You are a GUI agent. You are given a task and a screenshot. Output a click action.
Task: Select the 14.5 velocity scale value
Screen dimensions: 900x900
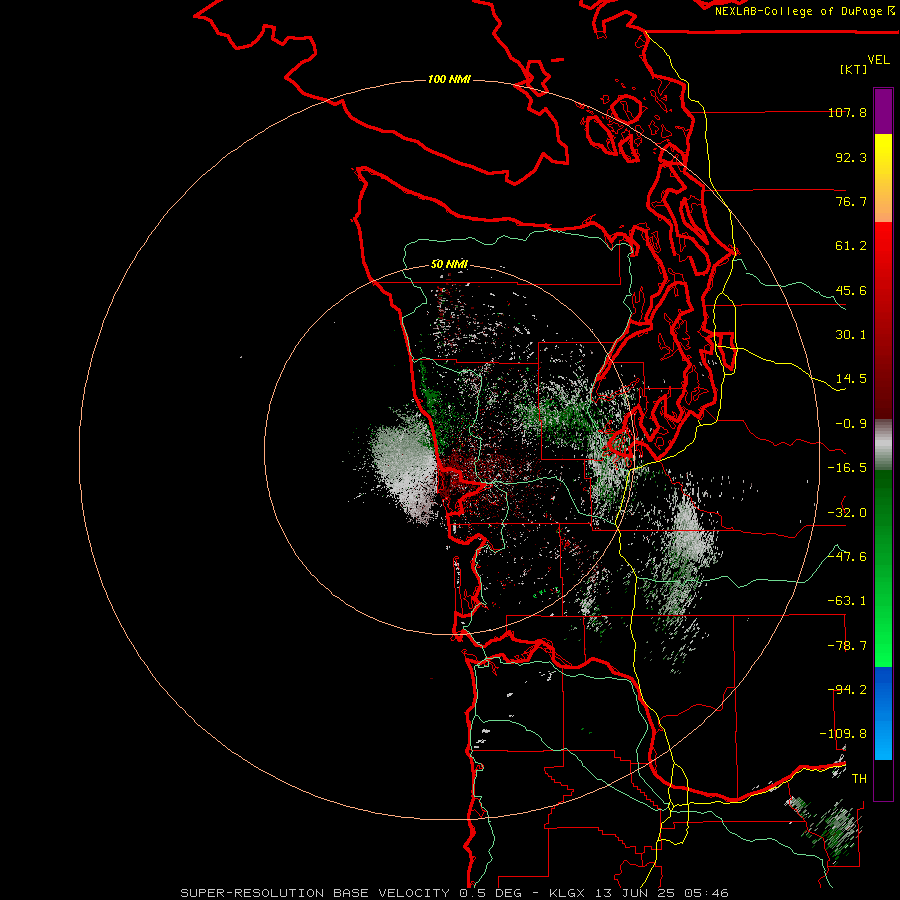[x=851, y=379]
